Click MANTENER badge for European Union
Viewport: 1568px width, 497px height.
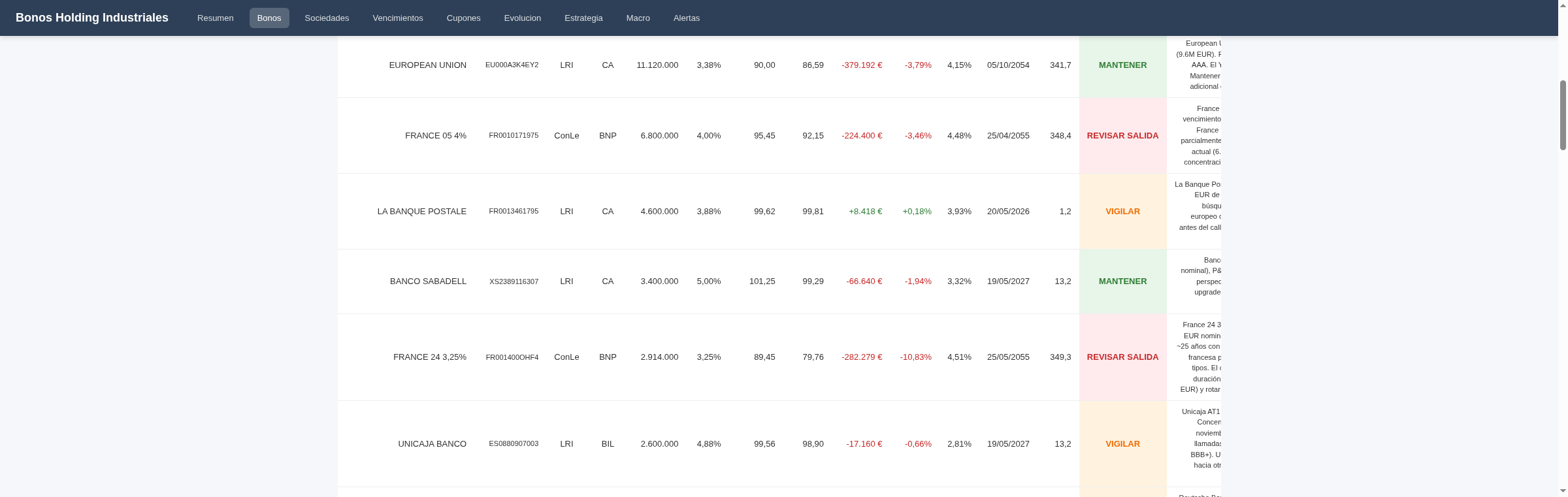(x=1122, y=65)
